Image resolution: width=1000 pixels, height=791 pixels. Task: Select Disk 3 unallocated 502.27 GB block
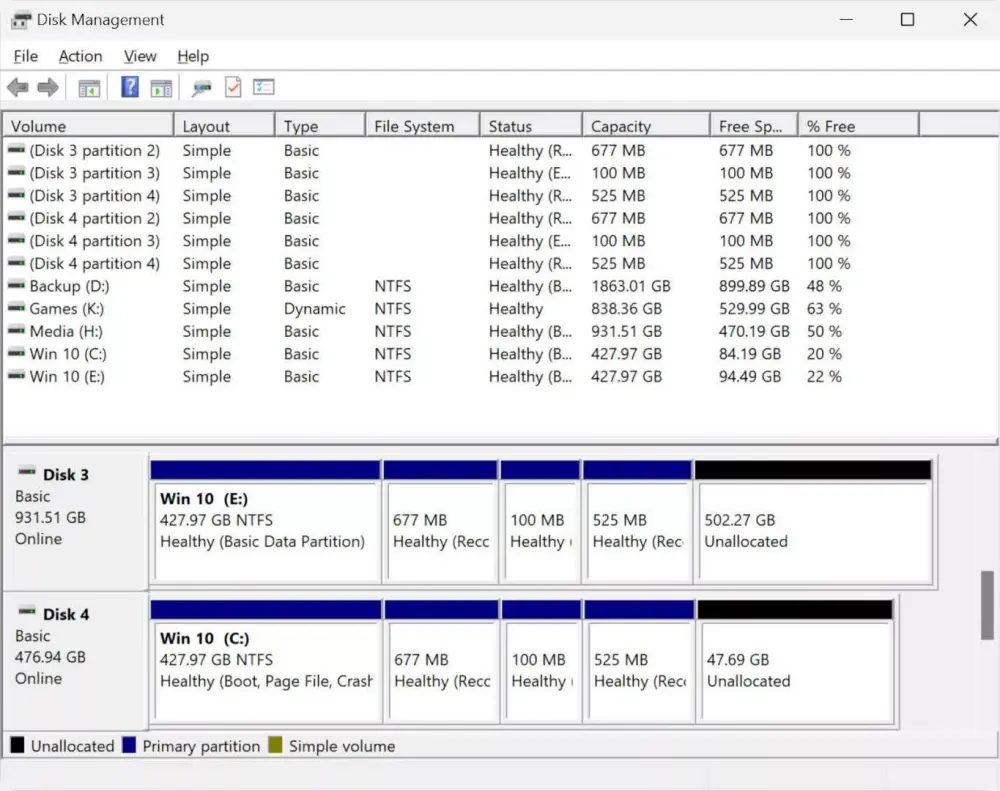pos(814,522)
